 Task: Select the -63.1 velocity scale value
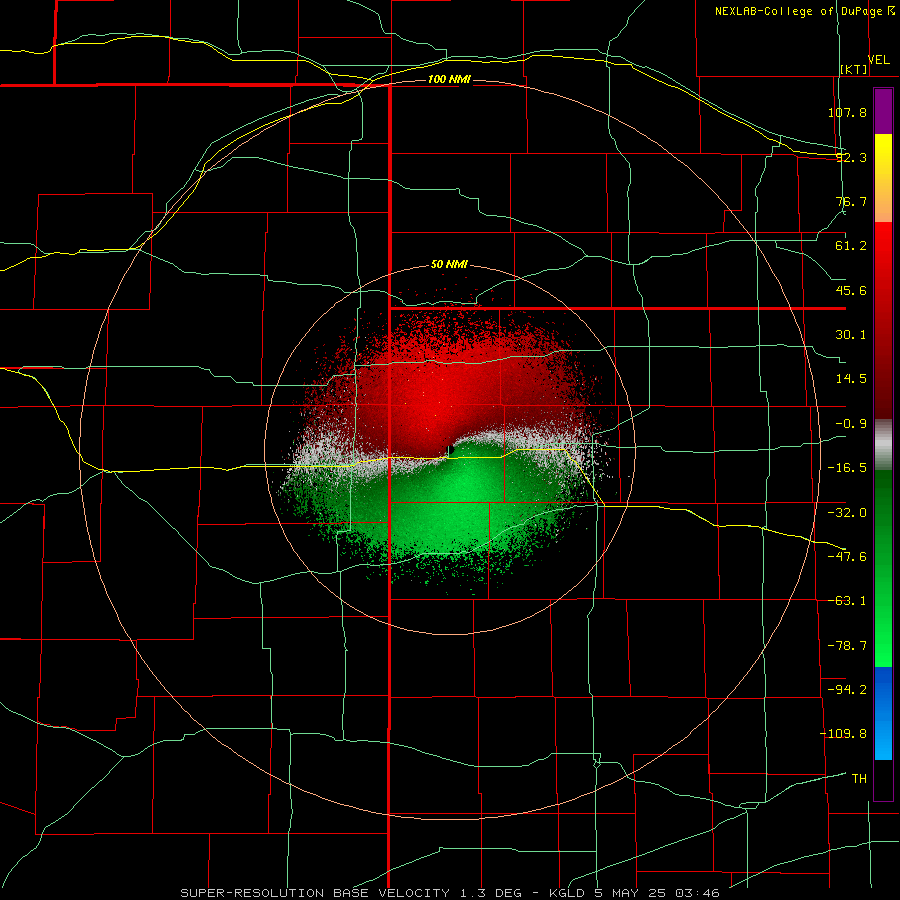pyautogui.click(x=847, y=601)
